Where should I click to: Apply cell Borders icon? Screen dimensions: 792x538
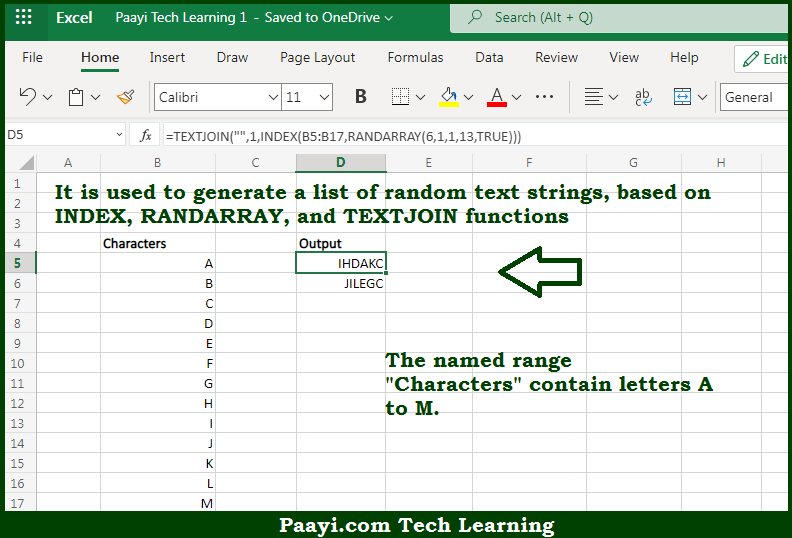click(400, 96)
